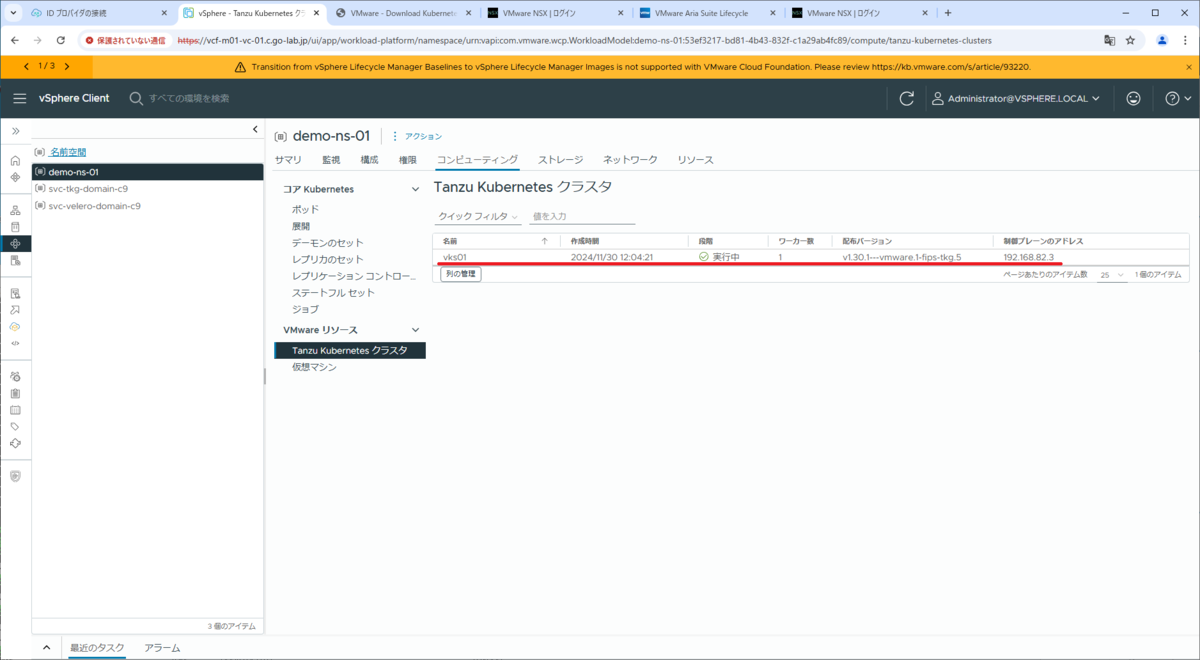The height and width of the screenshot is (660, 1200).
Task: Switch to 構成 tab
Action: (369, 160)
